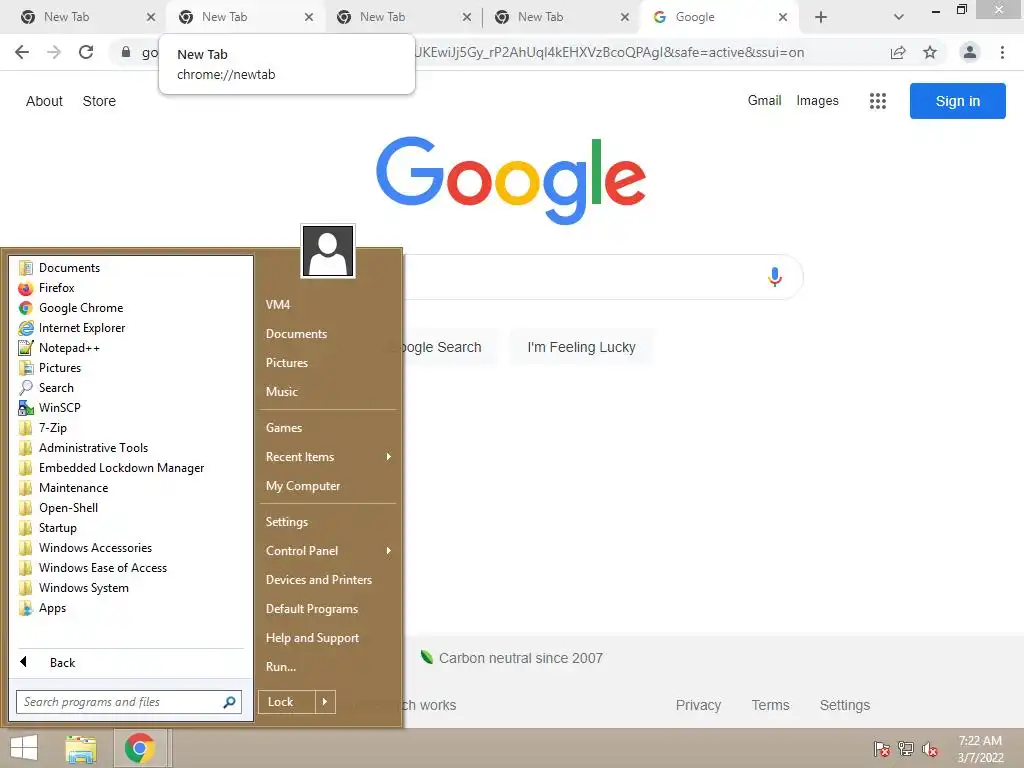Open the Gmail link

pyautogui.click(x=764, y=101)
